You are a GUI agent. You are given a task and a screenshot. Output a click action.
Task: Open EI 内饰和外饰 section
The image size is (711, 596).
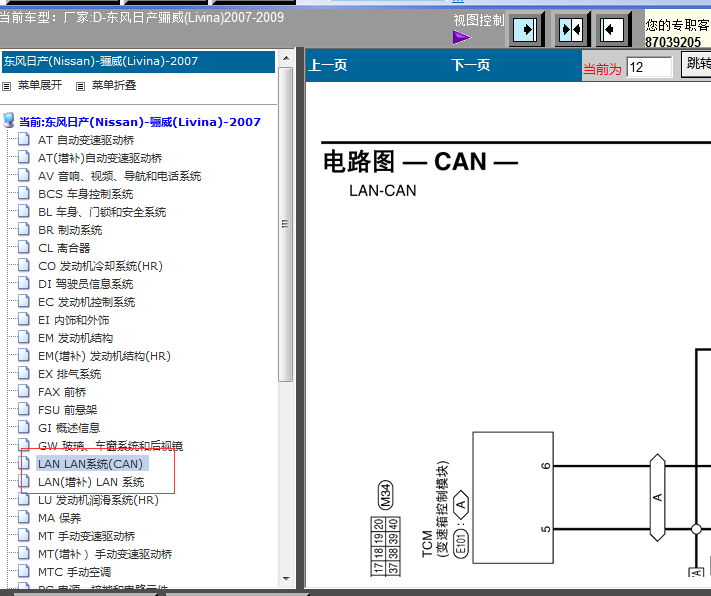73,320
